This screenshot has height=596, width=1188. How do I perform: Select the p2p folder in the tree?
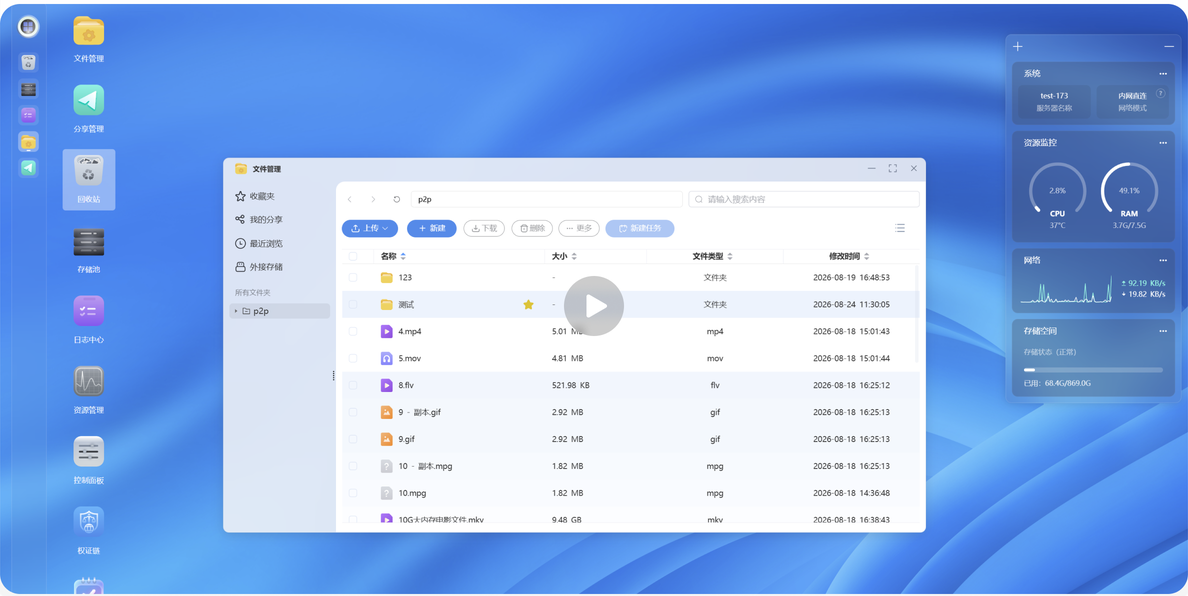(280, 310)
